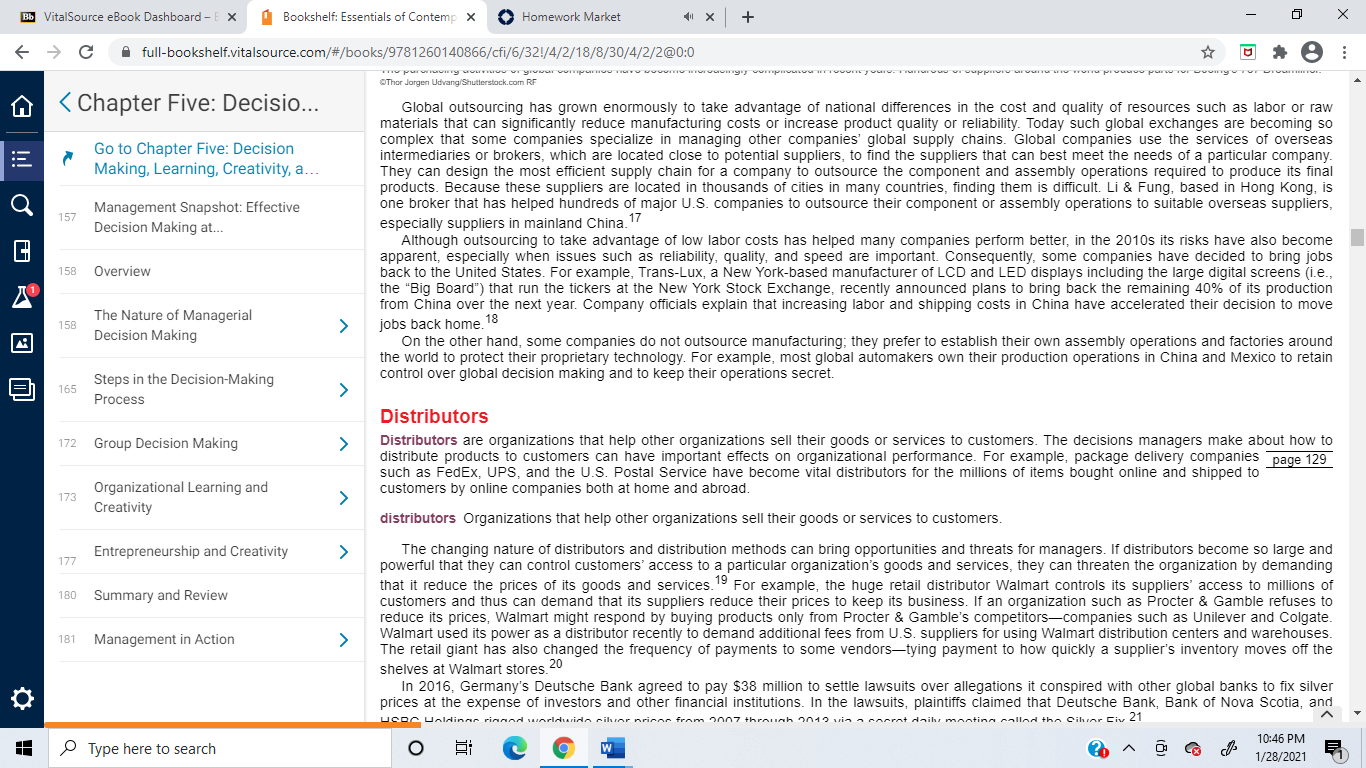
Task: Open the flashcards icon in sidebar
Action: tap(22, 251)
